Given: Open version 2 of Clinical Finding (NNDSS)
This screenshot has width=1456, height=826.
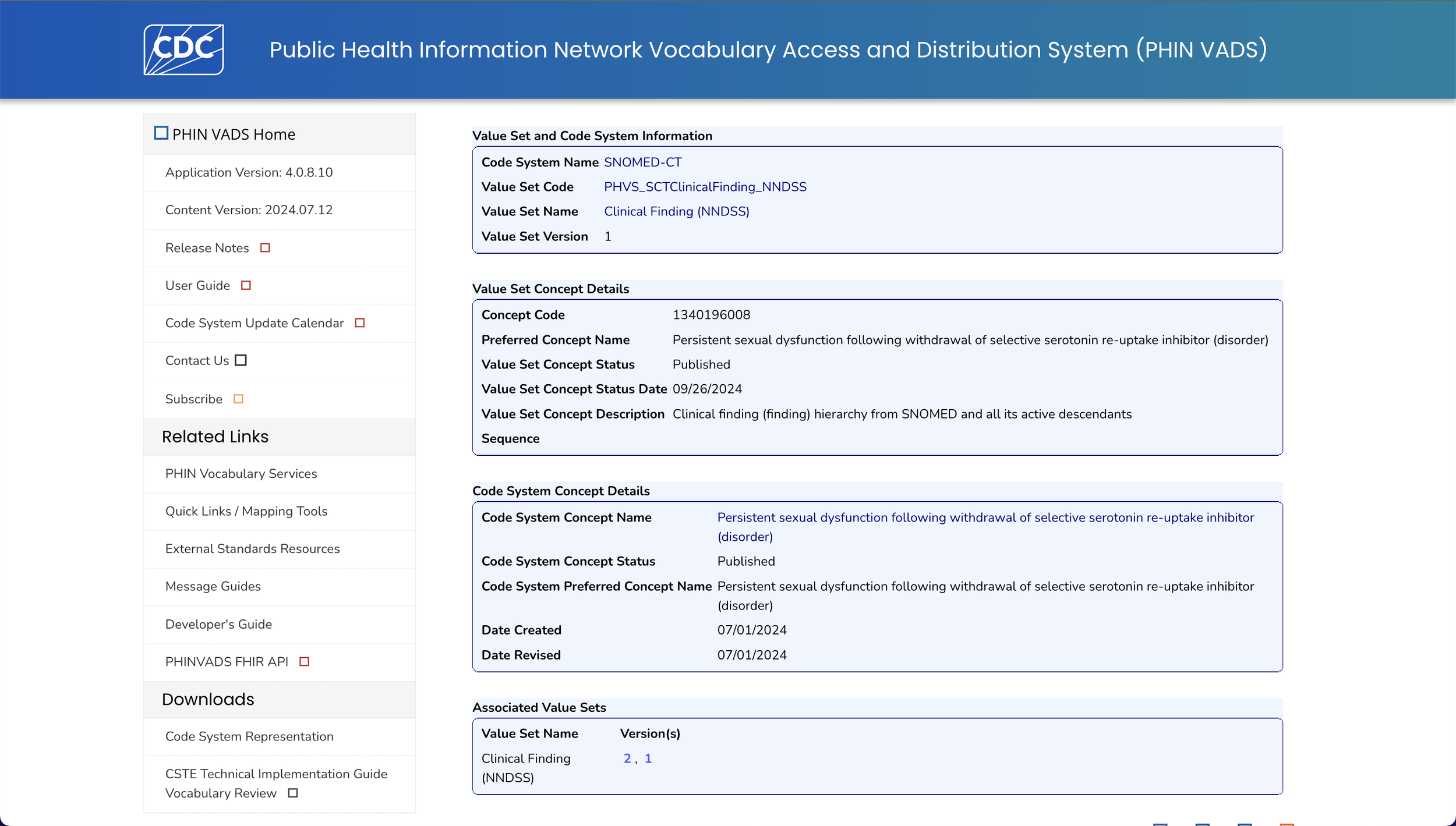Looking at the screenshot, I should 627,758.
